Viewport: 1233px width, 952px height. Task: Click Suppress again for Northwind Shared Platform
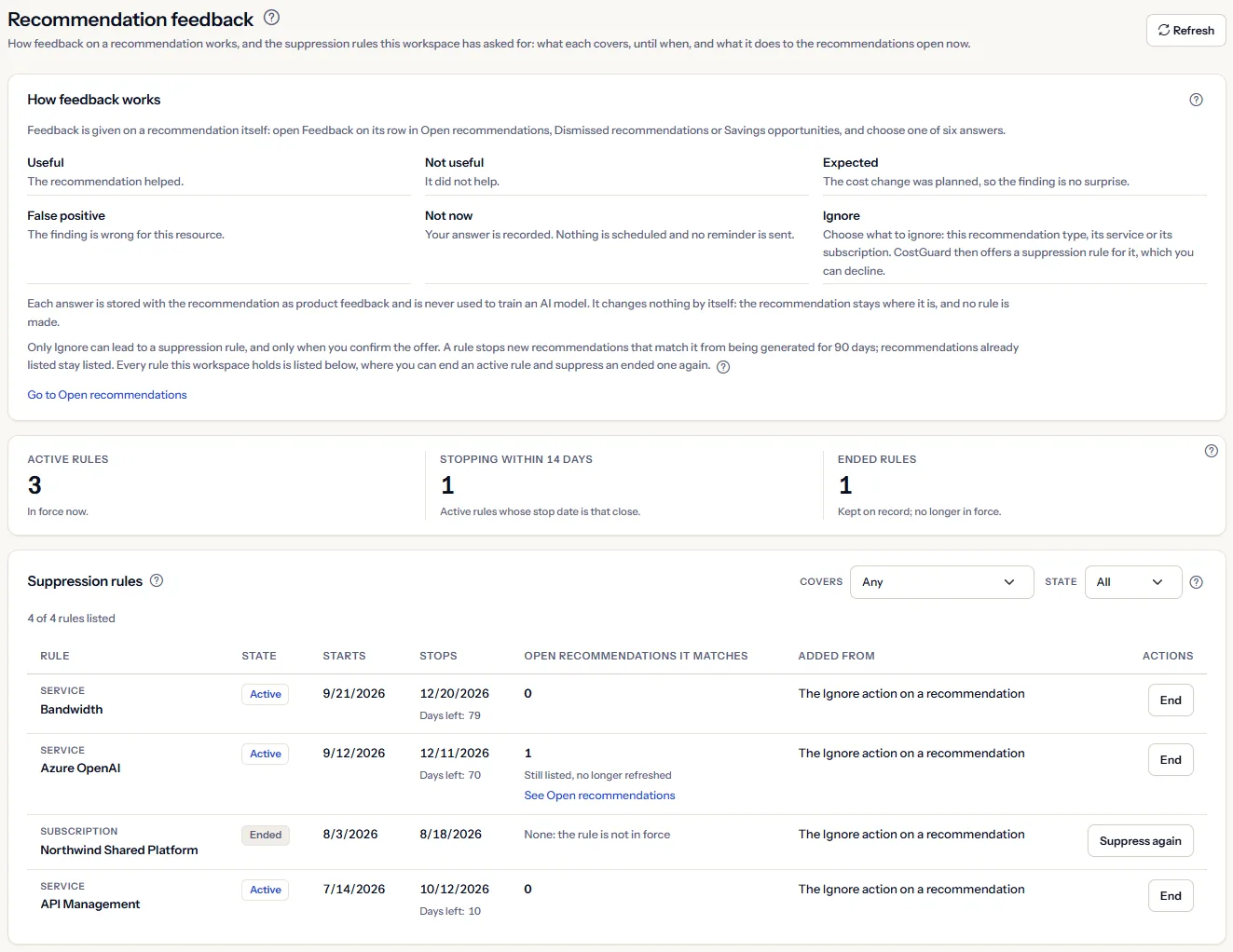[1140, 841]
